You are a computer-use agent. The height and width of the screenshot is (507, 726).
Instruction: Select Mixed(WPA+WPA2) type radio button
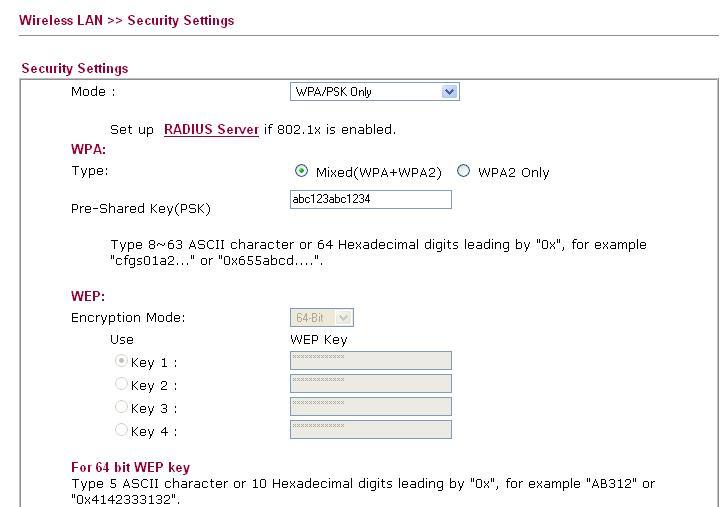point(302,171)
